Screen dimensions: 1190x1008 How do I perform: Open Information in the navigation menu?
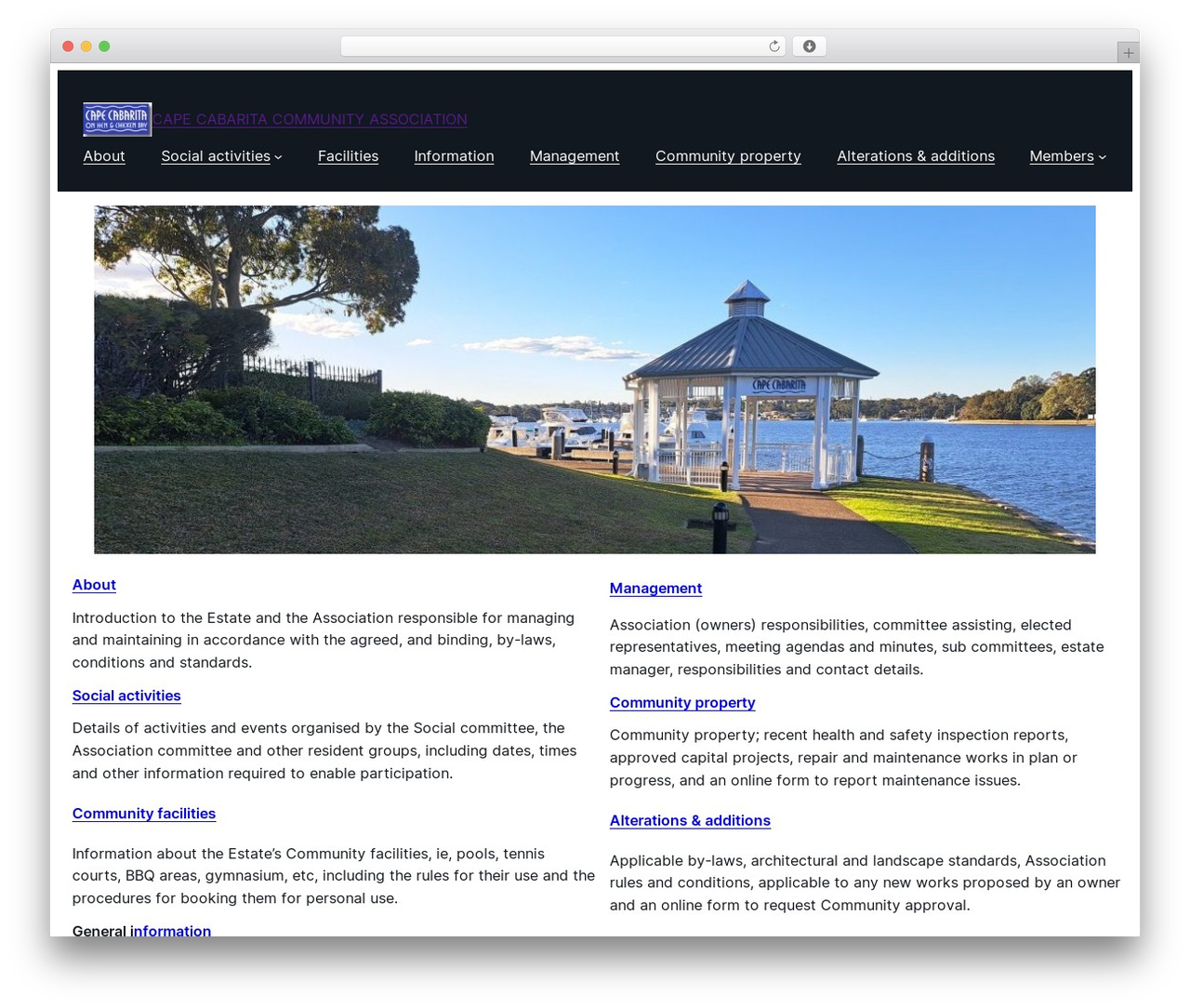(x=454, y=156)
